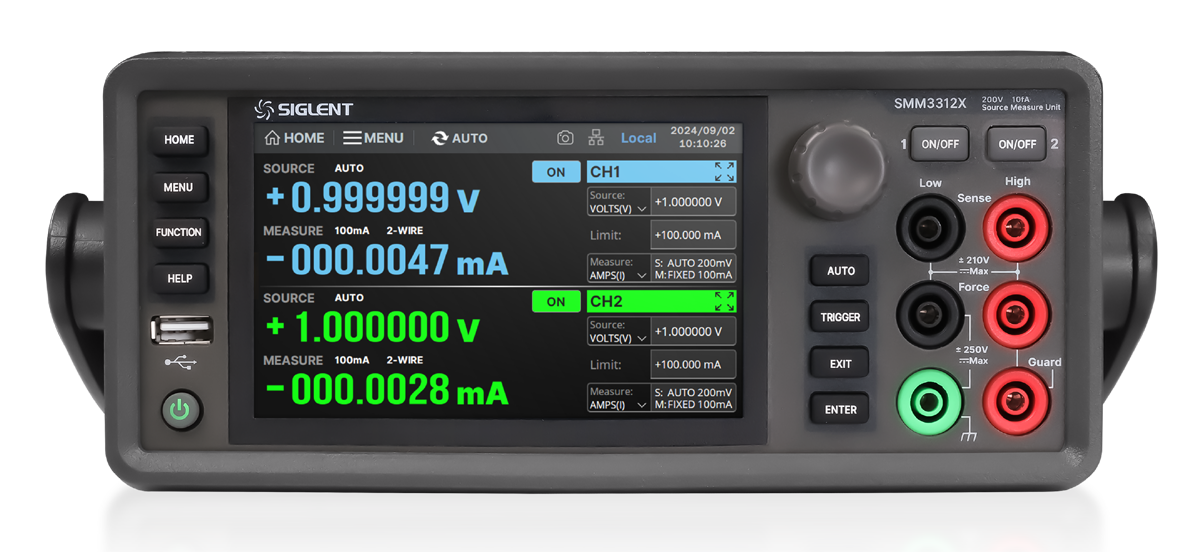Edit the CH1 Limit +100.000 mA field

point(693,235)
